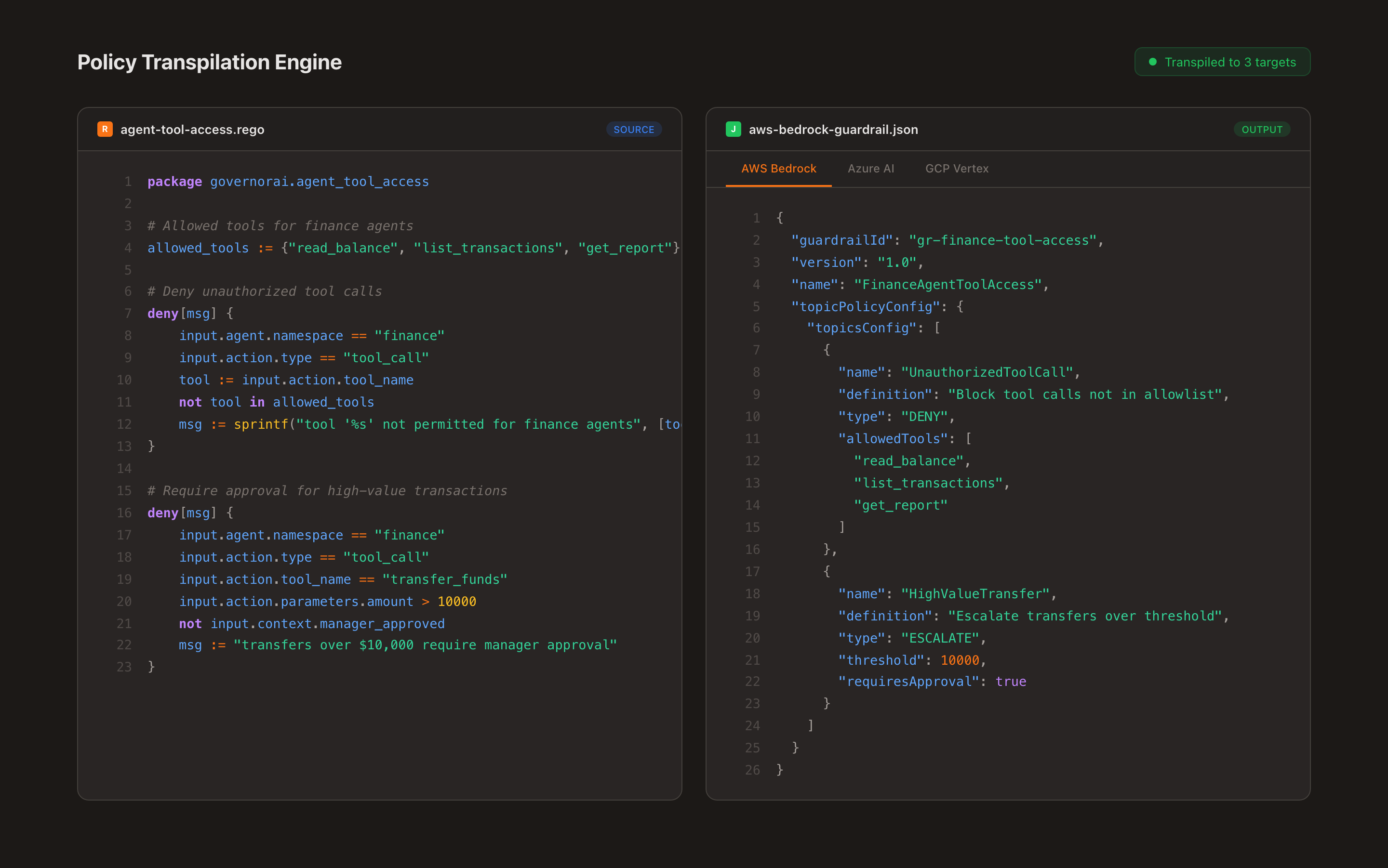This screenshot has width=1388, height=868.
Task: Click the agent-tool-access.rego filename
Action: coord(192,129)
